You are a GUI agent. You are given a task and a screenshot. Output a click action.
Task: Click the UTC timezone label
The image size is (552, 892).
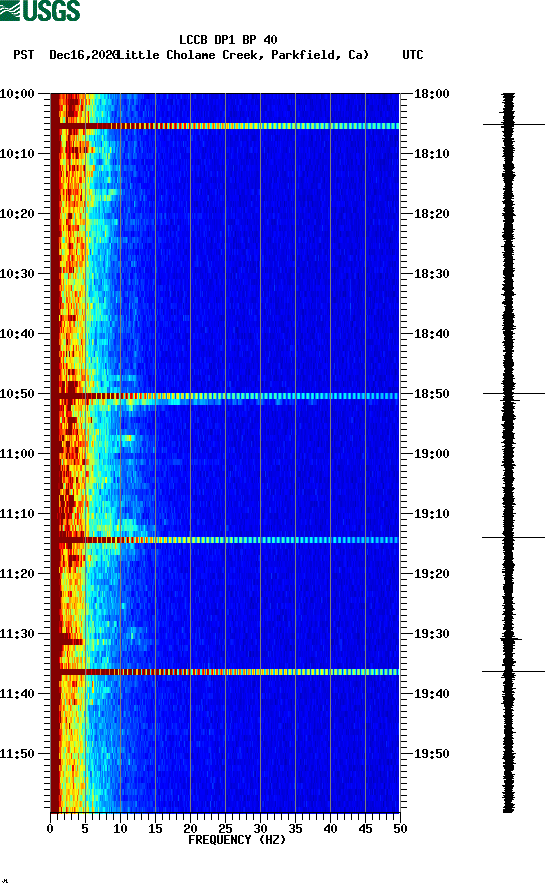tap(413, 55)
